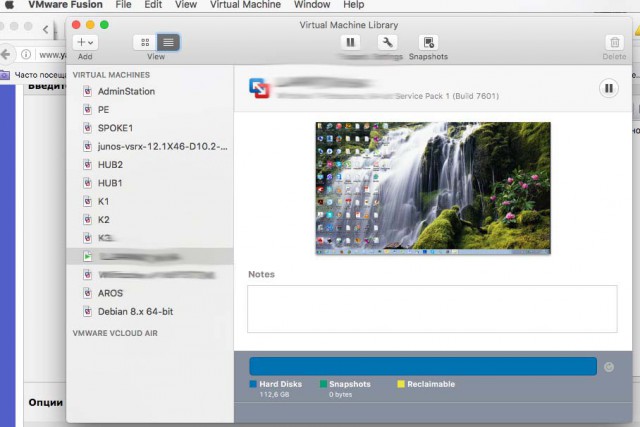Select the PE virtual machine

coord(150,109)
